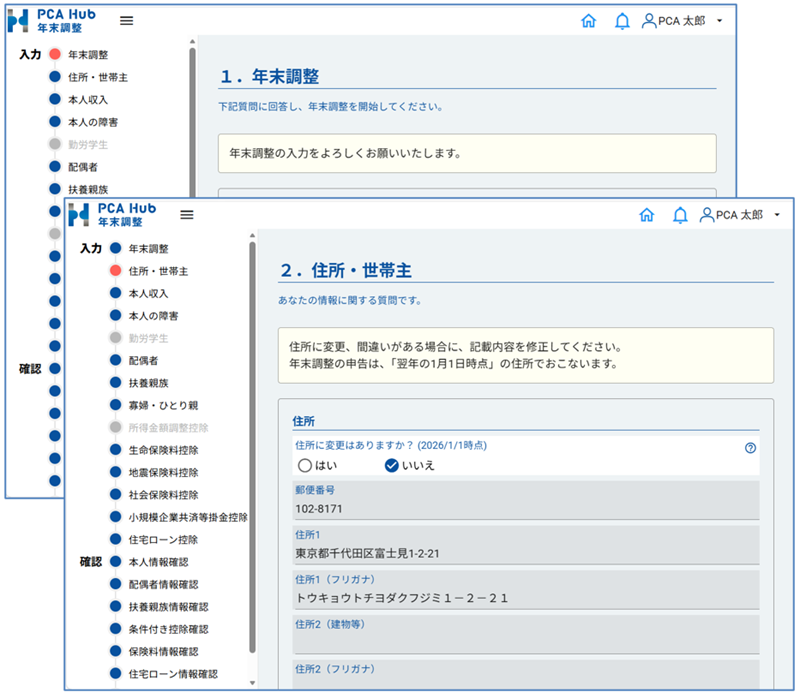Select 年末調整 step in back window sidebar
800x698 pixels.
[88, 55]
